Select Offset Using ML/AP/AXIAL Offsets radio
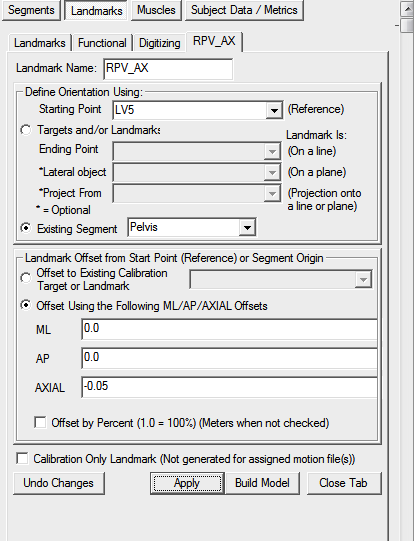This screenshot has height=541, width=414. [25, 305]
